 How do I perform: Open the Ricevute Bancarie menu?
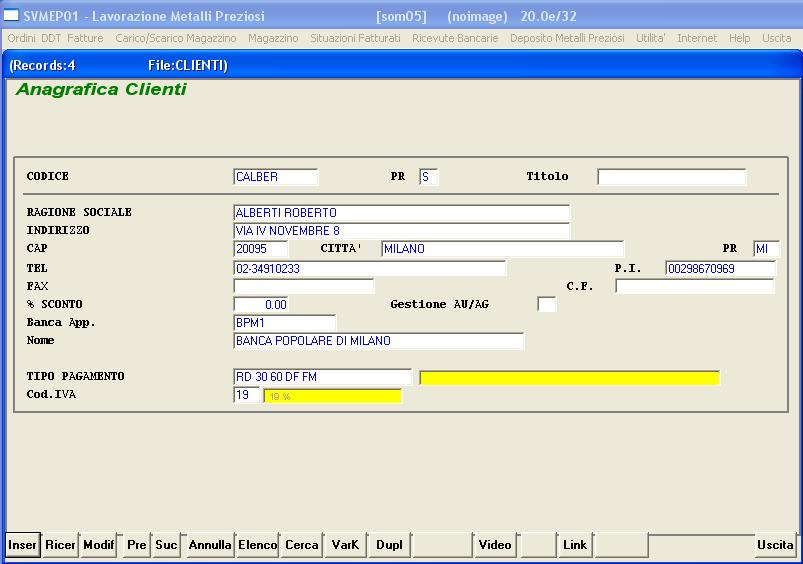(x=455, y=38)
